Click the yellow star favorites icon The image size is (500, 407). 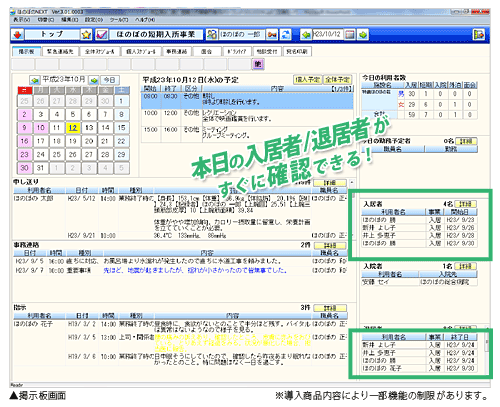pyautogui.click(x=86, y=34)
